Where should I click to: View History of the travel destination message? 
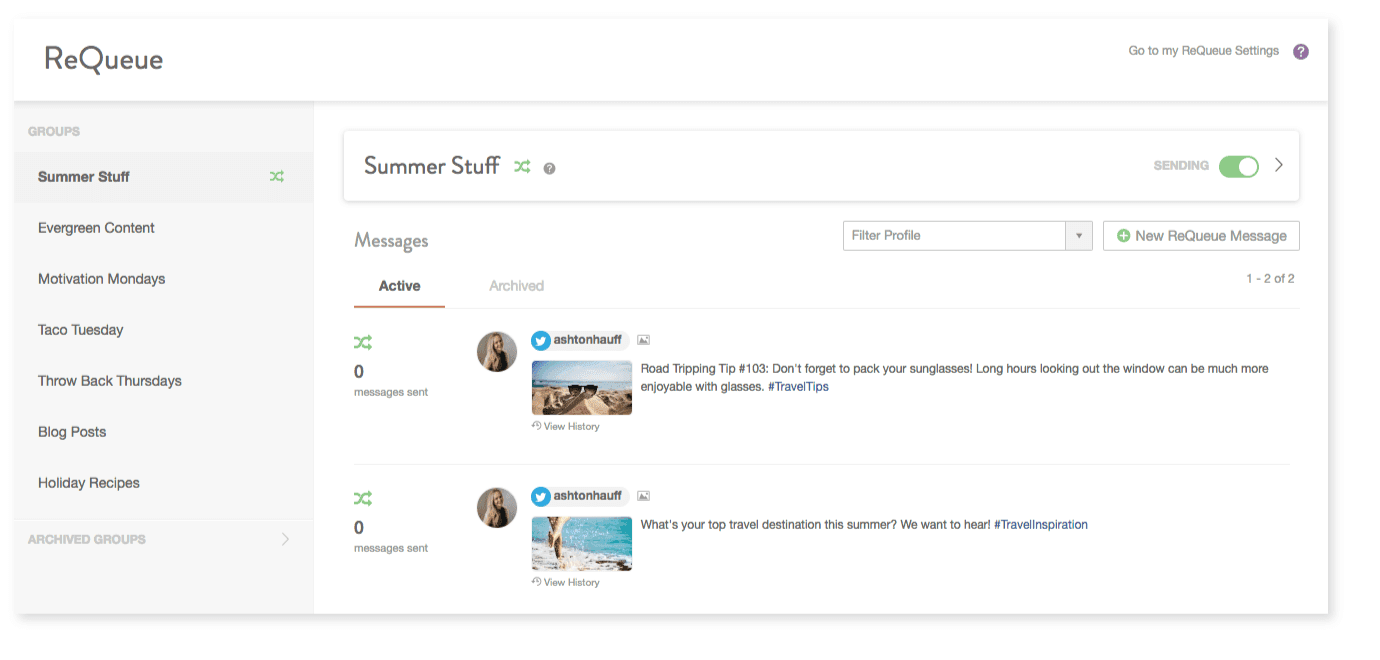(x=566, y=582)
